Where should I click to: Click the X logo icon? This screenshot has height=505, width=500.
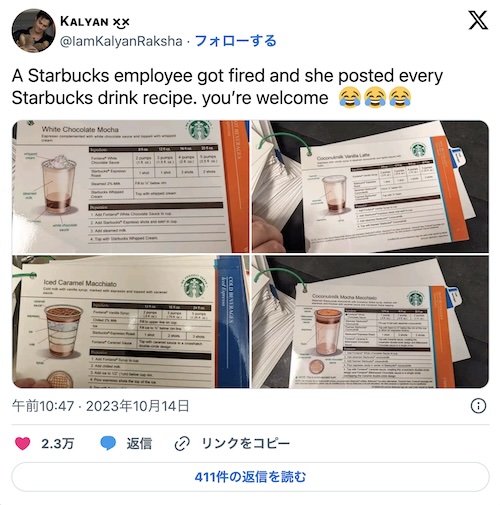[x=478, y=20]
